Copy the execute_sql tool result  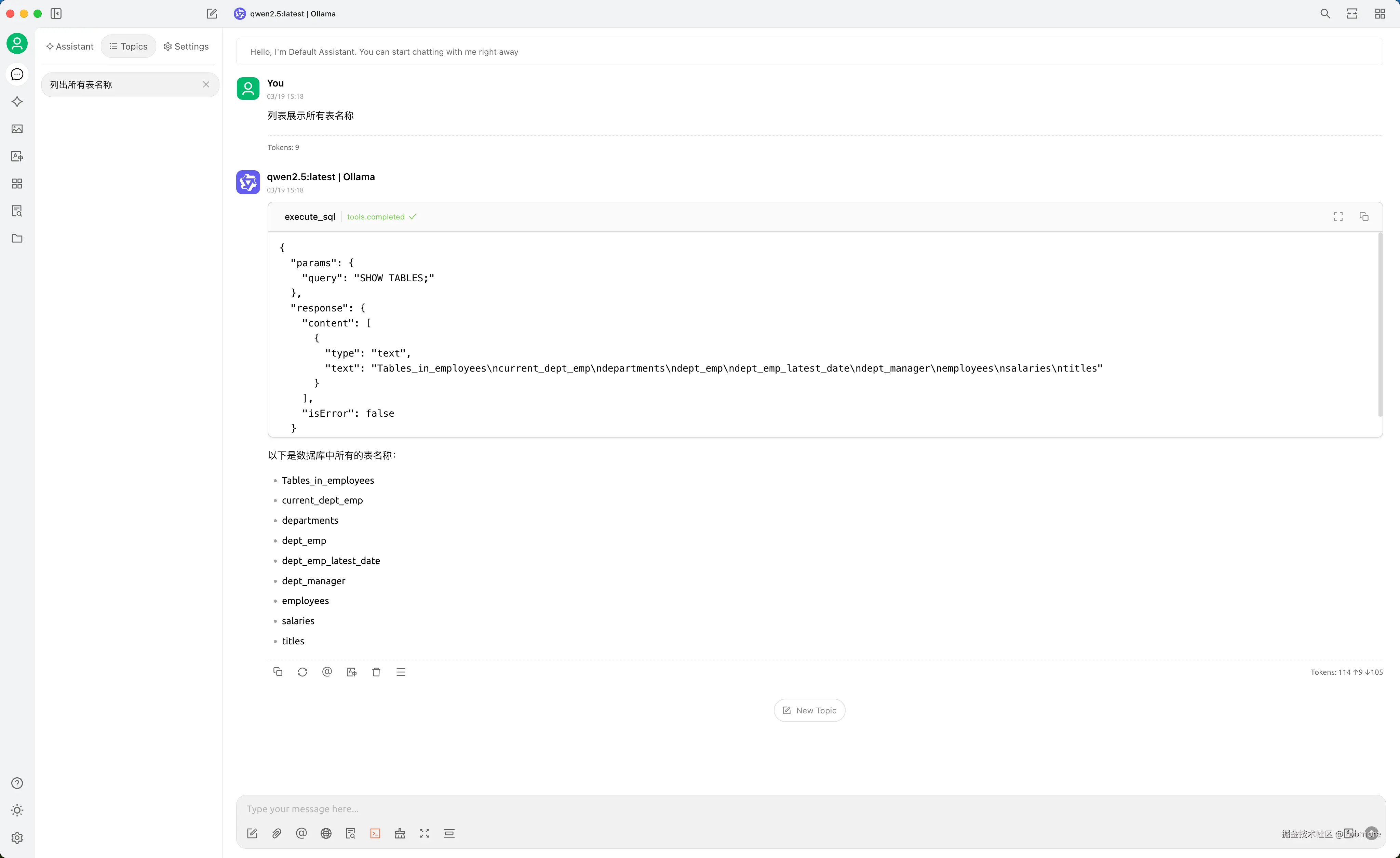pos(1364,216)
